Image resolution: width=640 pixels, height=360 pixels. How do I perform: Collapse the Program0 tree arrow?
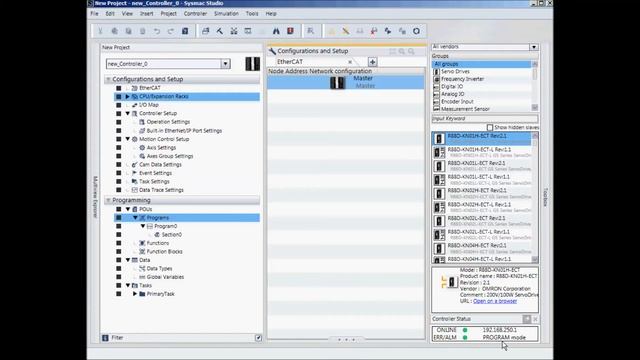tap(143, 226)
